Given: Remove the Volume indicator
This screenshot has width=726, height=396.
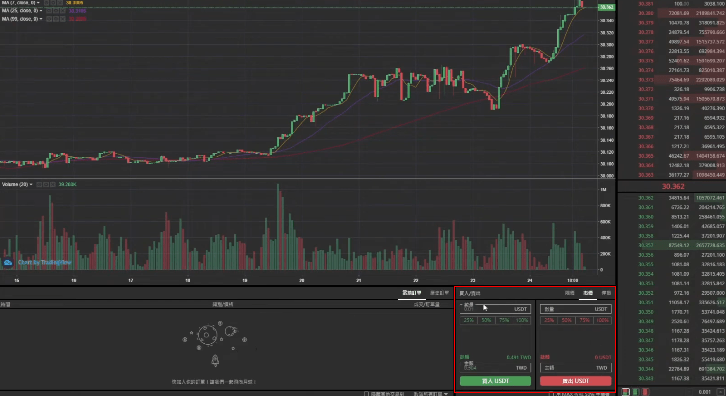Looking at the screenshot, I should 53,184.
